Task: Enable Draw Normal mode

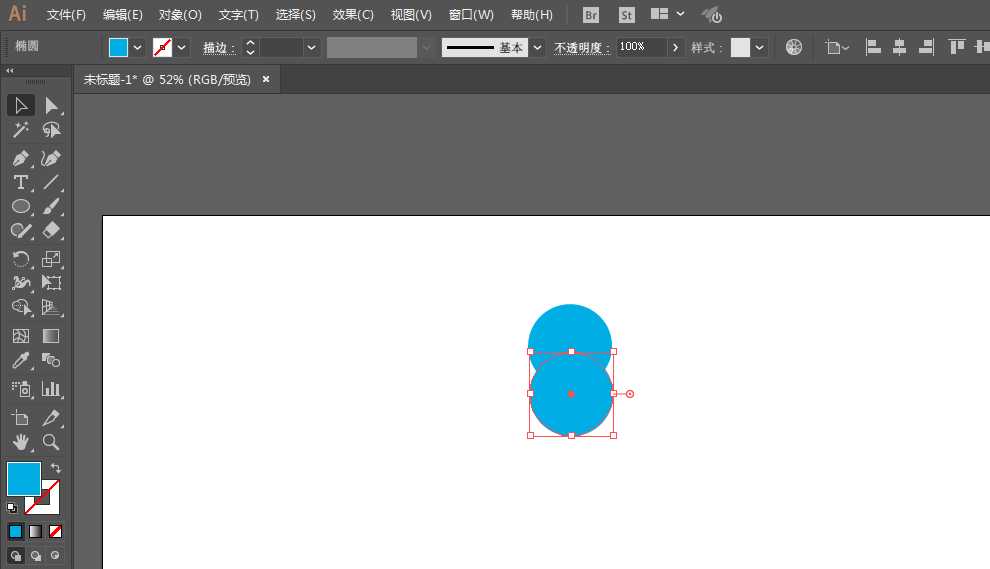Action: [16, 556]
